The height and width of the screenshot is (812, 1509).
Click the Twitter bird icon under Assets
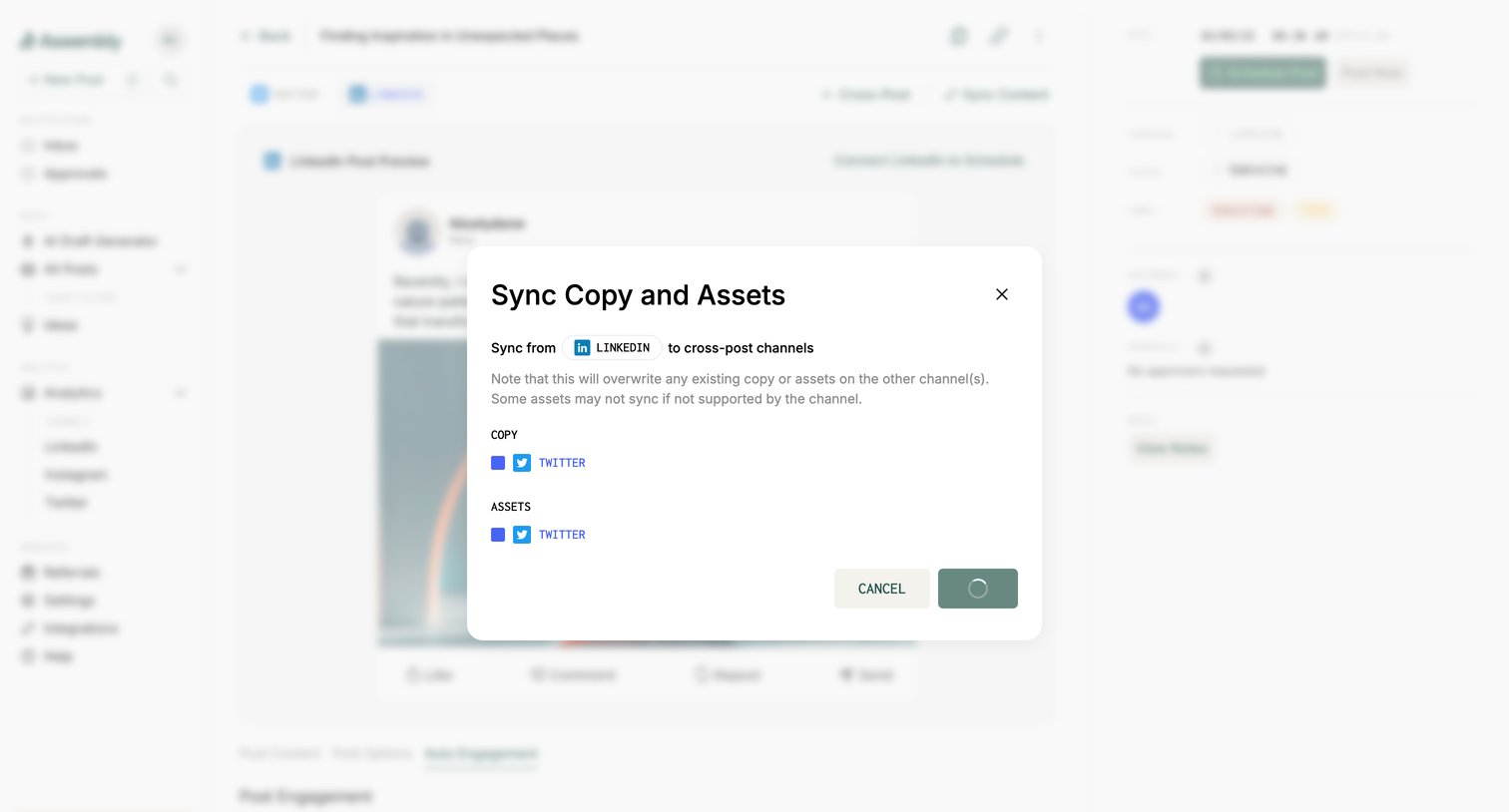point(522,535)
